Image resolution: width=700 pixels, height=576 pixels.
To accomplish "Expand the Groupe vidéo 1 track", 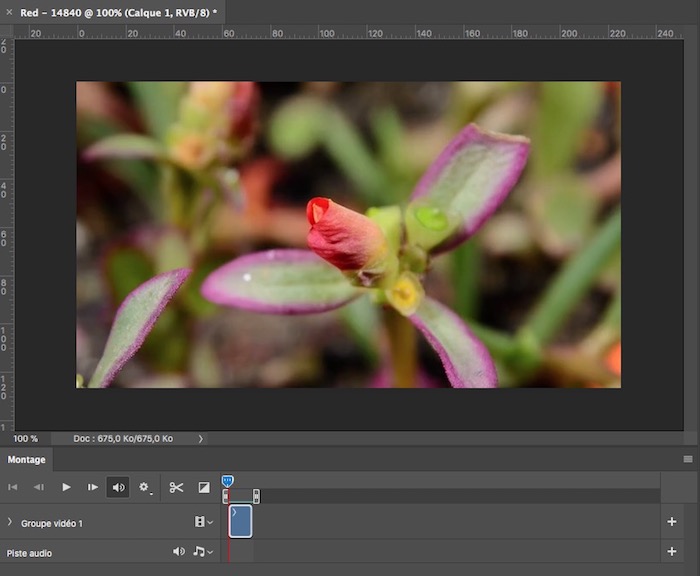I will [9, 522].
